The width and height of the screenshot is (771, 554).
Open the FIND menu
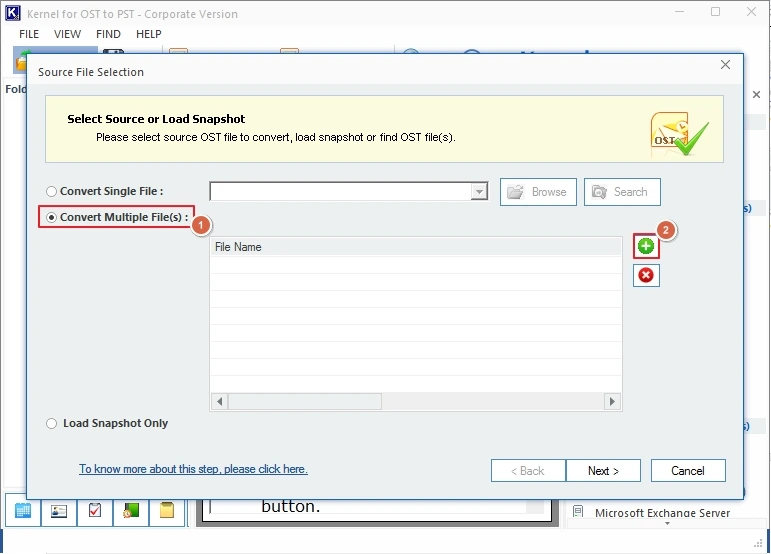pyautogui.click(x=108, y=34)
